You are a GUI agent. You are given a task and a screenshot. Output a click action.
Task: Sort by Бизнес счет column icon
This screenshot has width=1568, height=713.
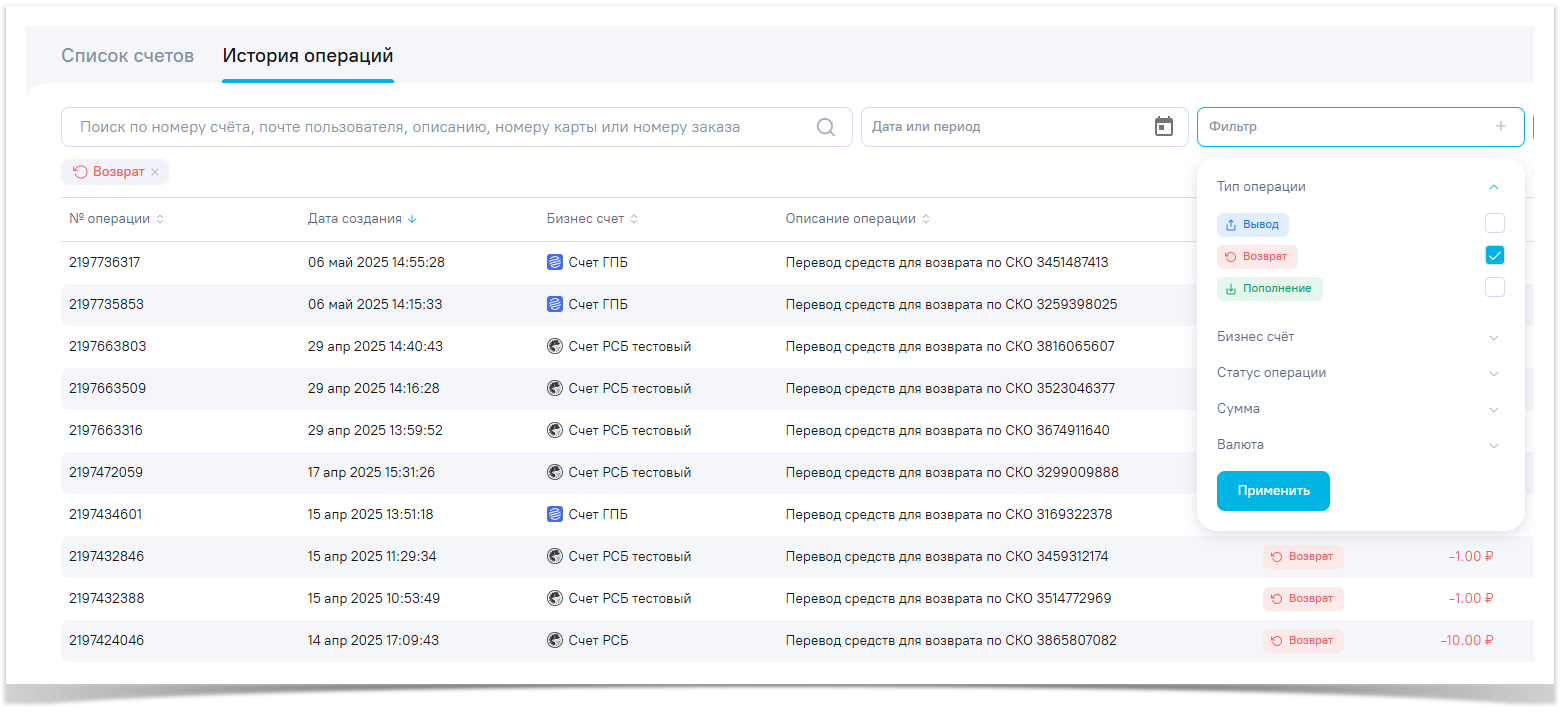(634, 219)
